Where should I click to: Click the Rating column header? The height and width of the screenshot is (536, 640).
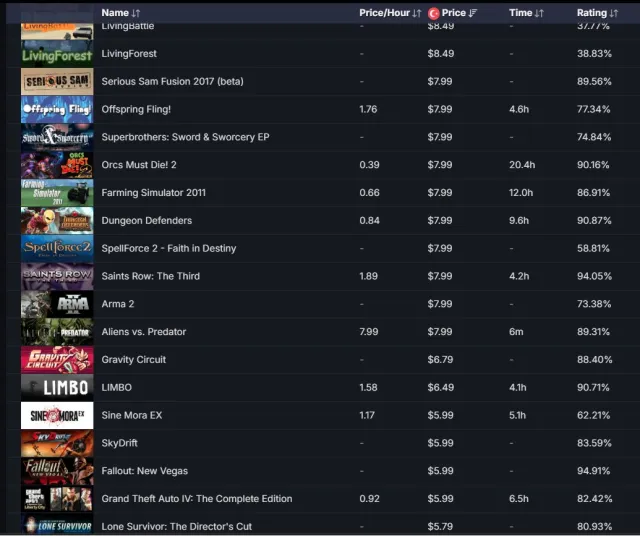(591, 13)
